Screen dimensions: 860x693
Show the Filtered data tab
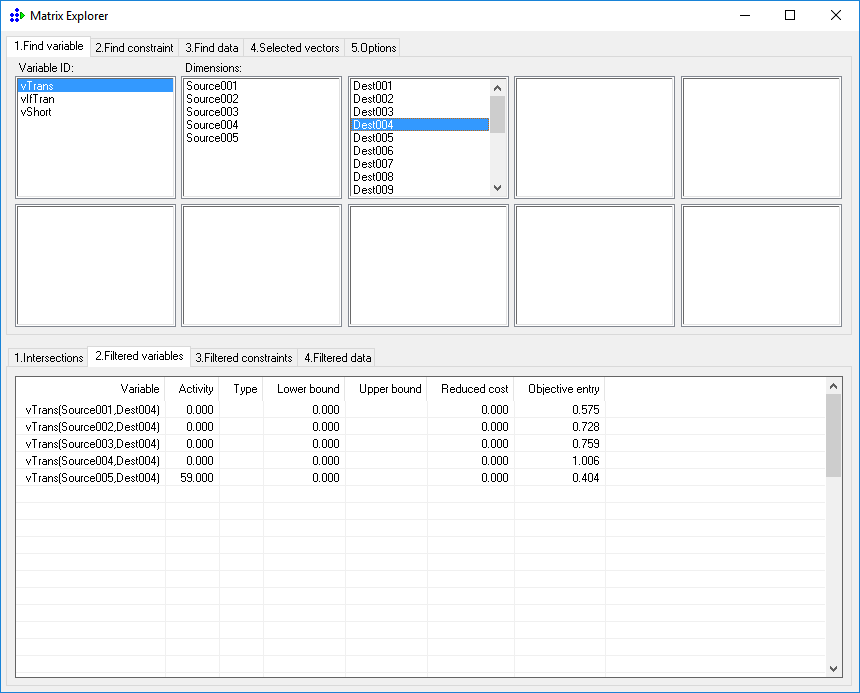[337, 358]
